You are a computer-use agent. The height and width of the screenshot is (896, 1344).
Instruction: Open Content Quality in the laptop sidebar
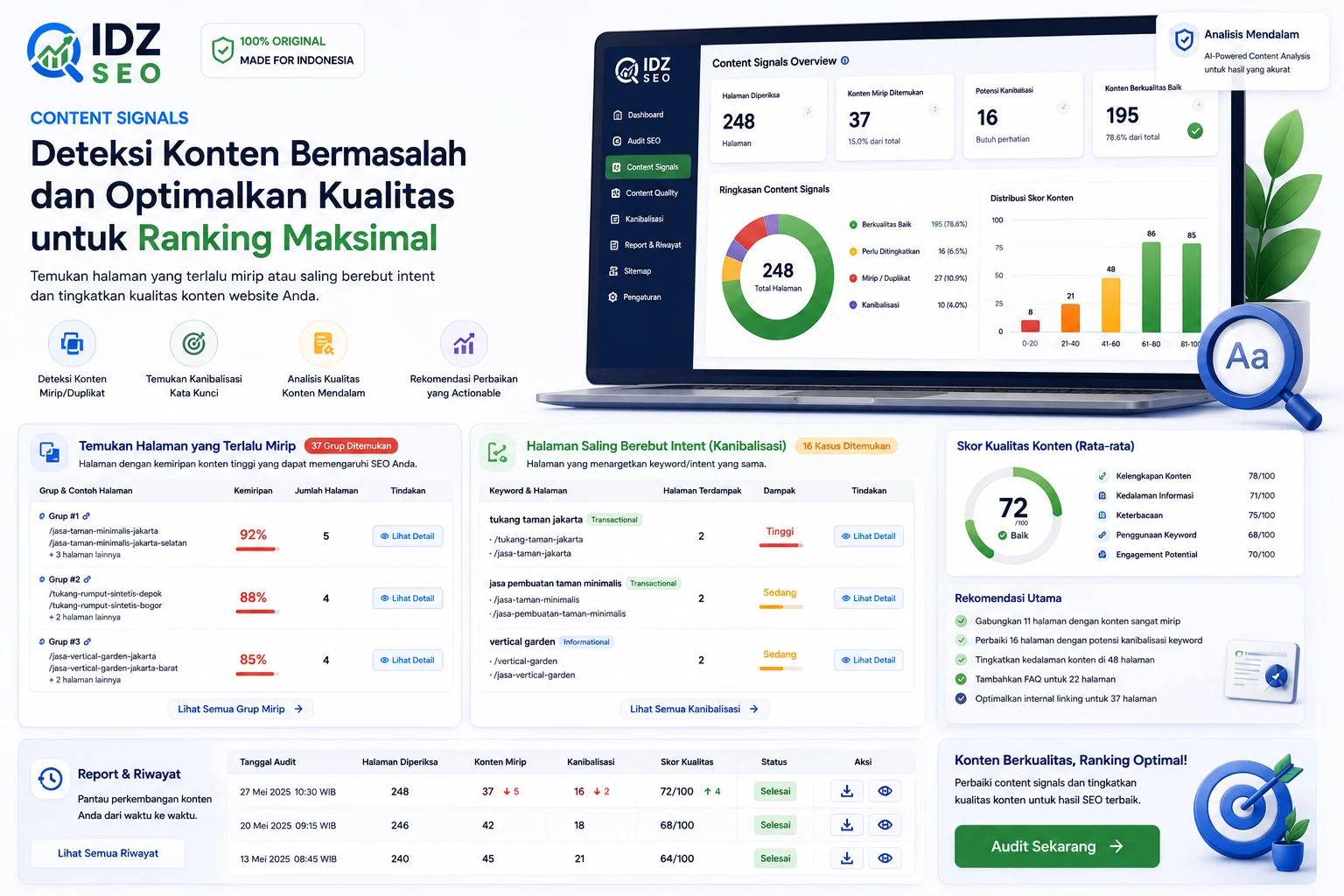[x=647, y=192]
